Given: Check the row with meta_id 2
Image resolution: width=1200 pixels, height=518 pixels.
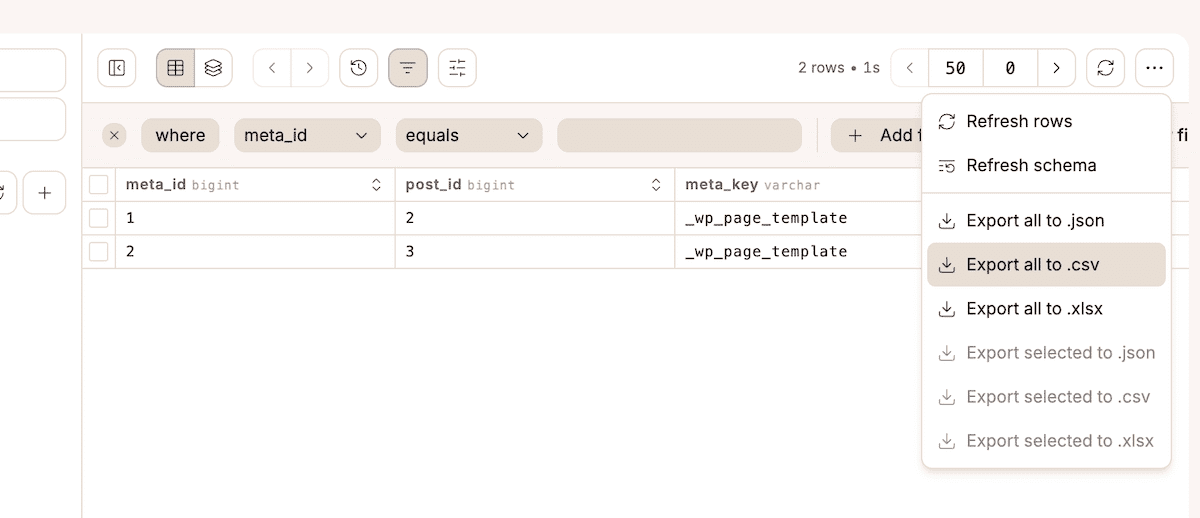Looking at the screenshot, I should tap(99, 252).
